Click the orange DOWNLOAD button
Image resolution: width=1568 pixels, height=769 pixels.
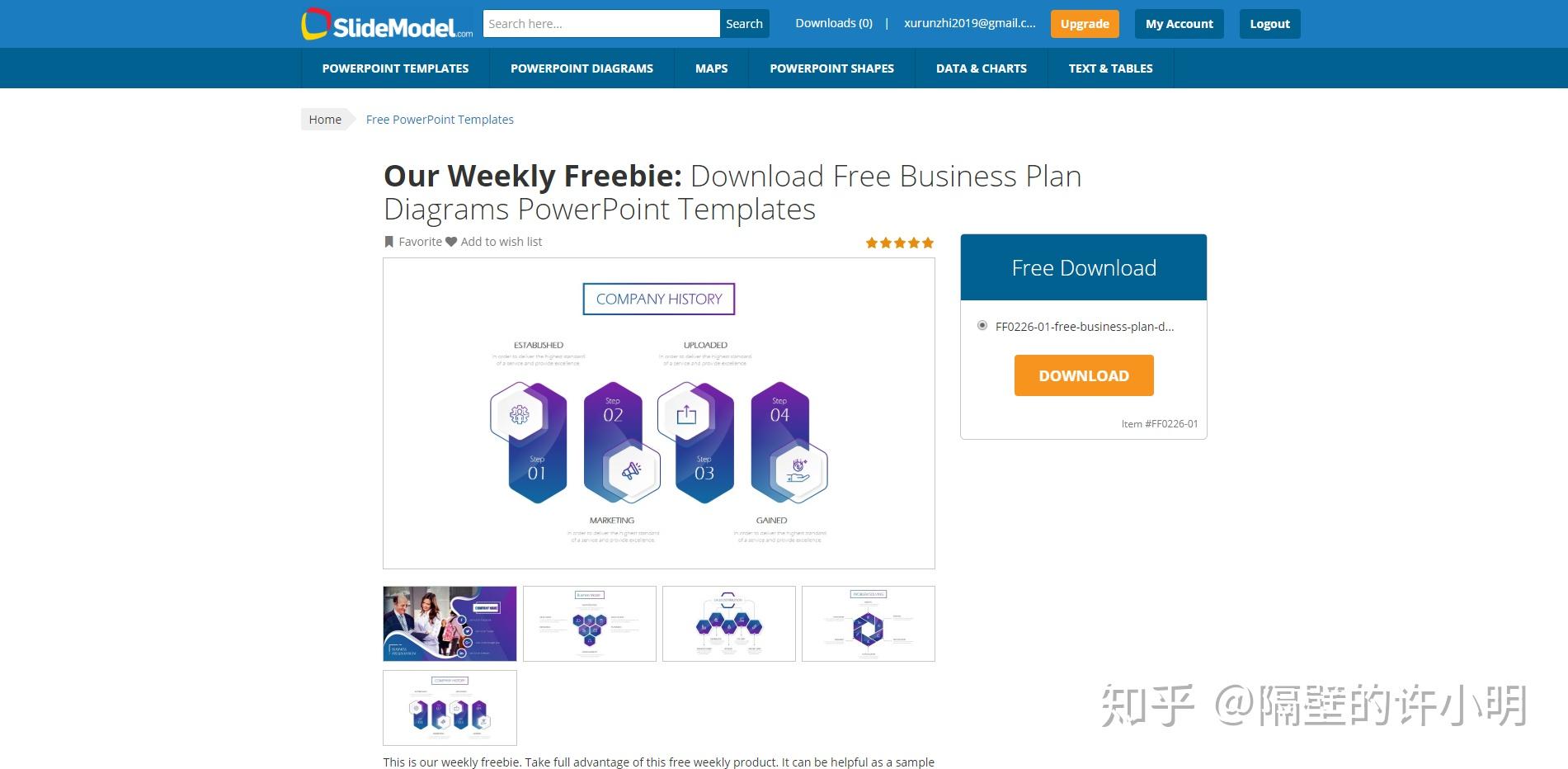(1084, 375)
